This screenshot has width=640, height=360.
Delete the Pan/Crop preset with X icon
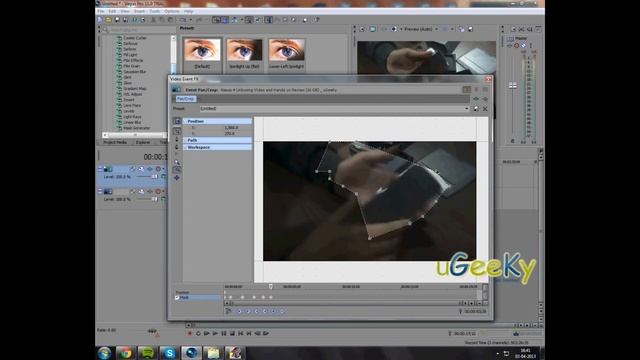pos(485,109)
